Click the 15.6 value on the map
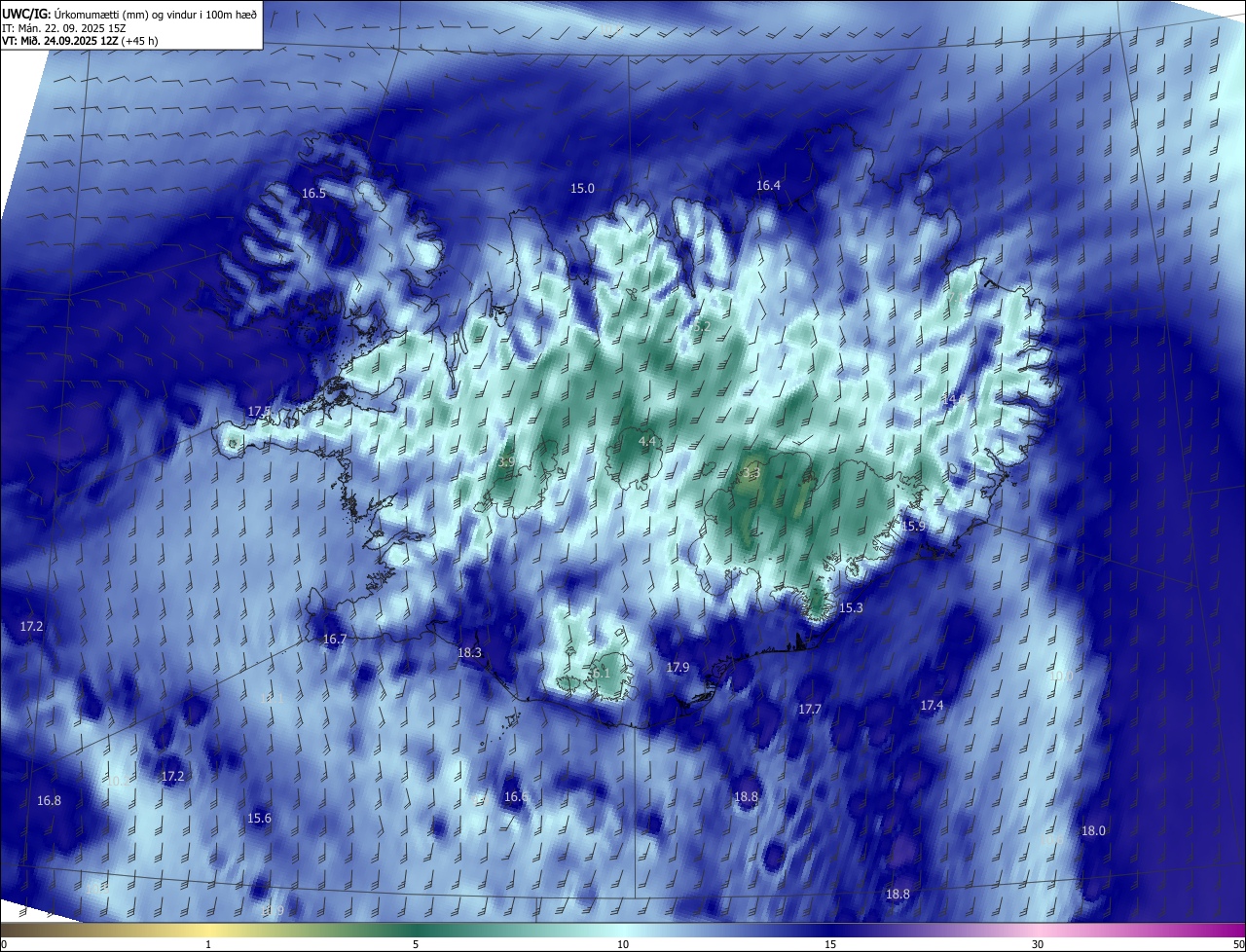Screen dimensions: 1246x952 pyautogui.click(x=259, y=818)
